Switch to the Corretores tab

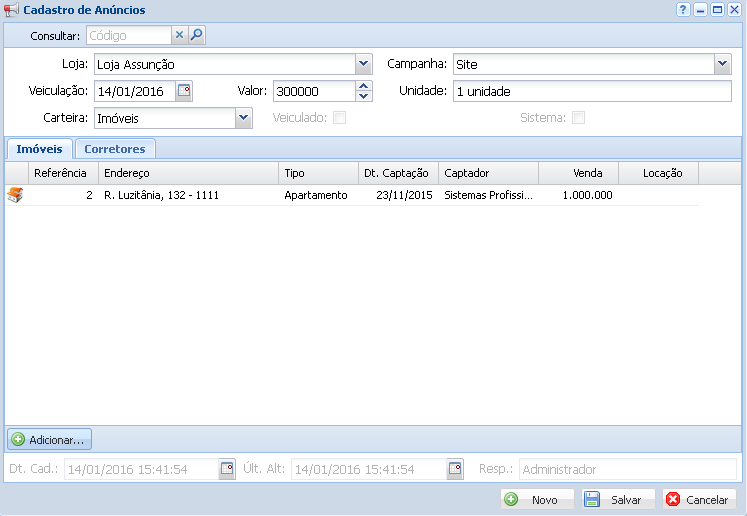click(x=114, y=149)
